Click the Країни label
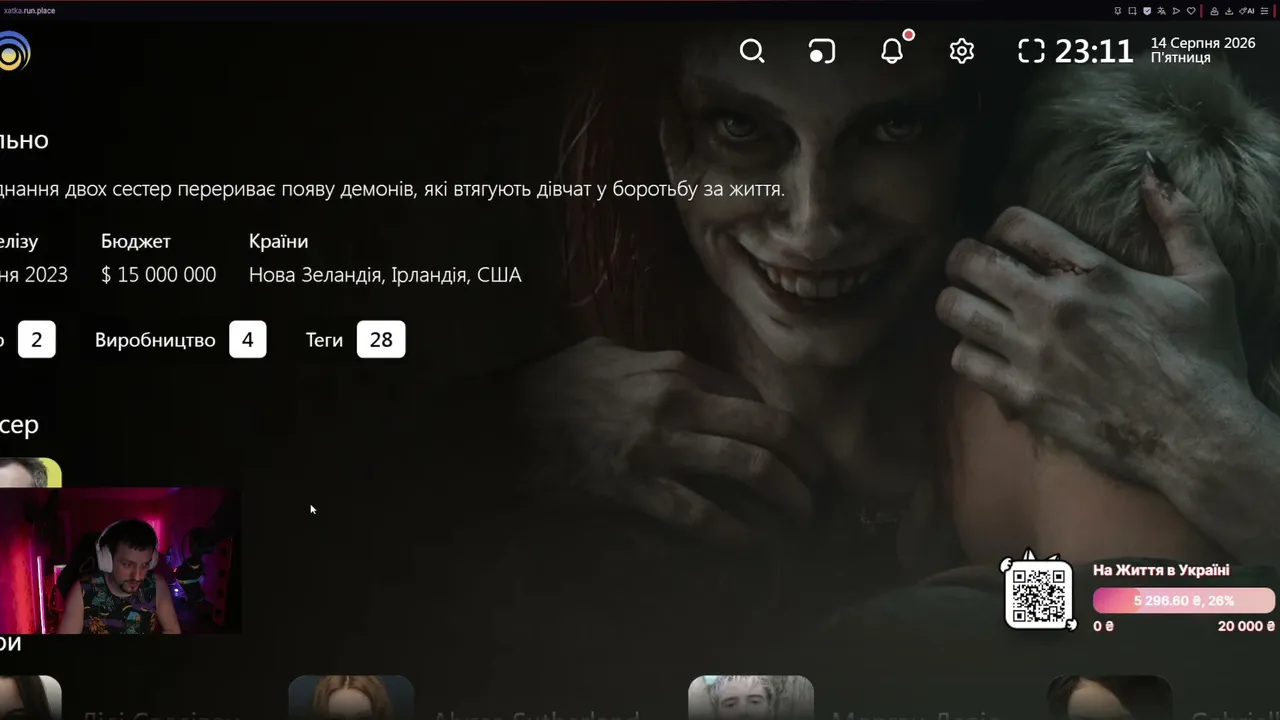The image size is (1280, 720). click(x=278, y=241)
